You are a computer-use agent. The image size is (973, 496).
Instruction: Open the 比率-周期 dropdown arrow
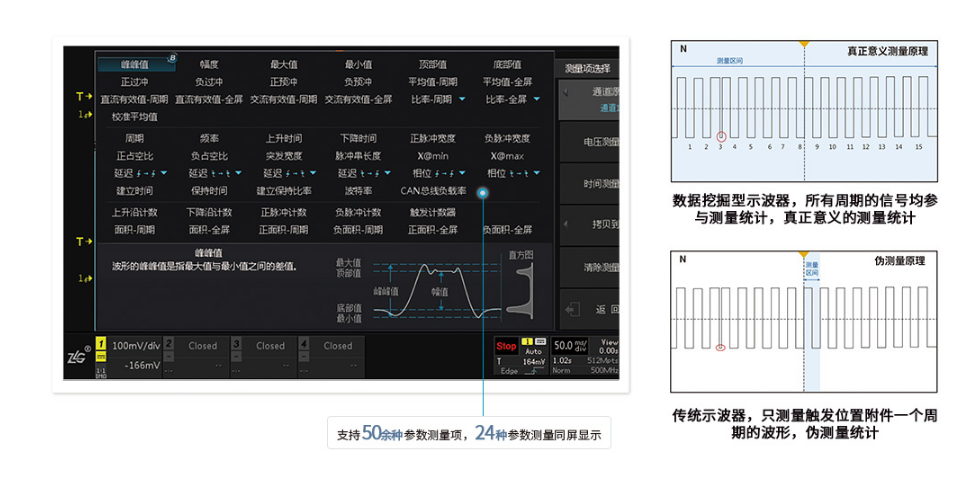click(x=462, y=99)
